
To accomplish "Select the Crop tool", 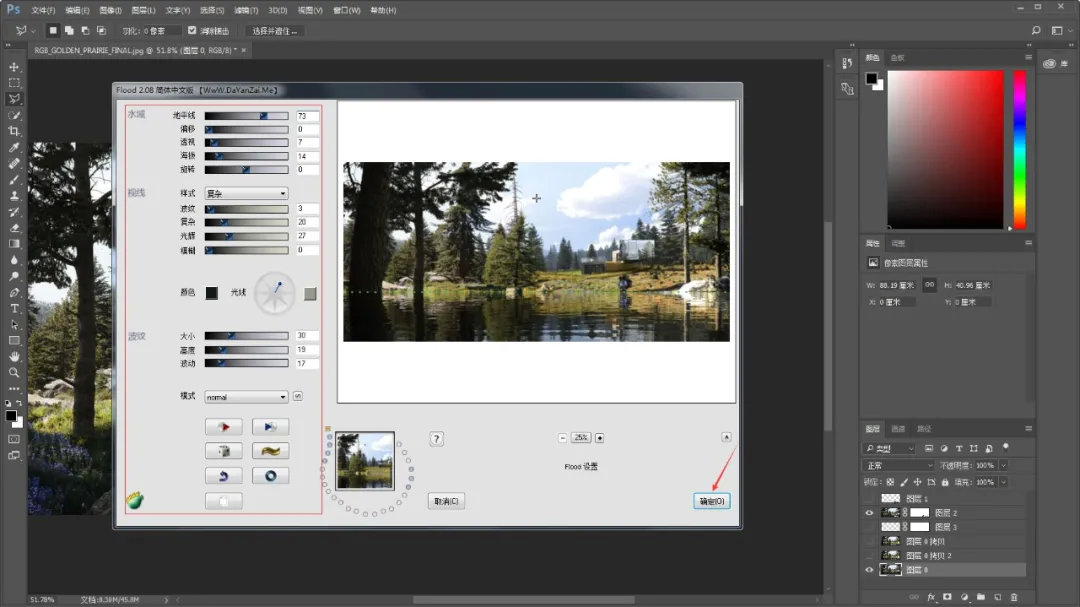I will pos(14,131).
